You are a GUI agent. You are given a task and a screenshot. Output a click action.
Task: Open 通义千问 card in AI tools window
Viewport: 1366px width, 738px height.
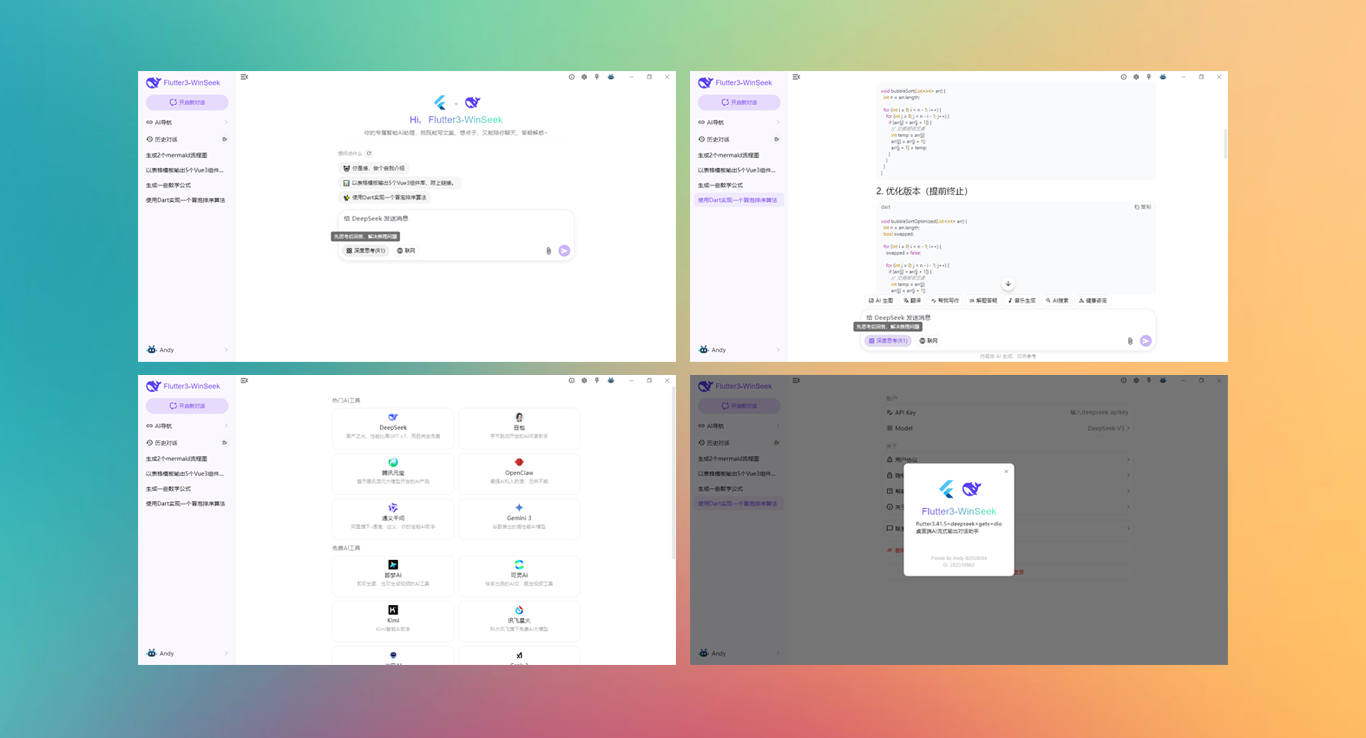coord(393,519)
